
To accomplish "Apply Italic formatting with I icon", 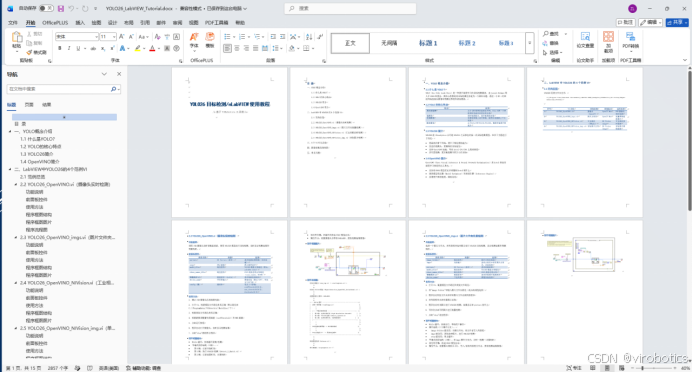I will pyautogui.click(x=69, y=48).
